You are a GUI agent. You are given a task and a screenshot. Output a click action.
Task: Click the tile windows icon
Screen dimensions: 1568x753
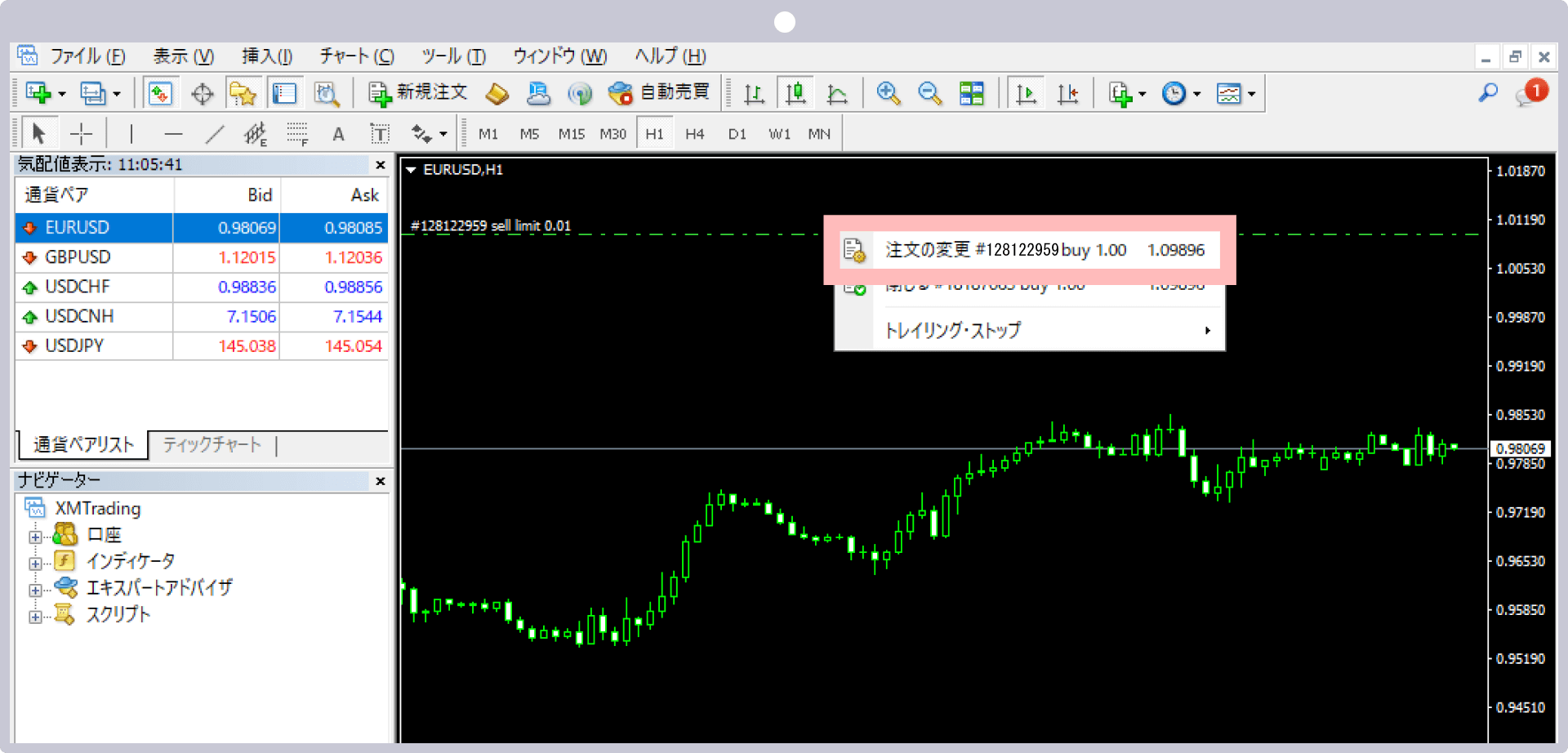pos(971,94)
